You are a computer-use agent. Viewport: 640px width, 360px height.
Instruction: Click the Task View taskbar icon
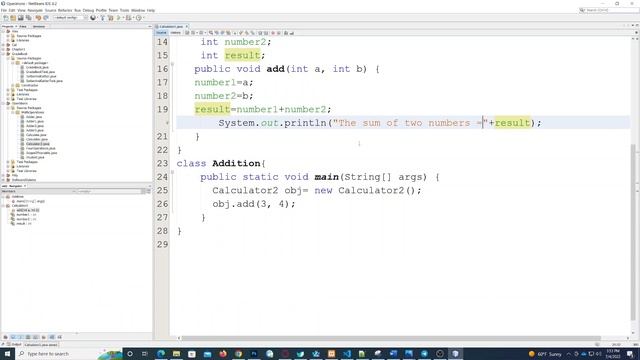(144, 353)
